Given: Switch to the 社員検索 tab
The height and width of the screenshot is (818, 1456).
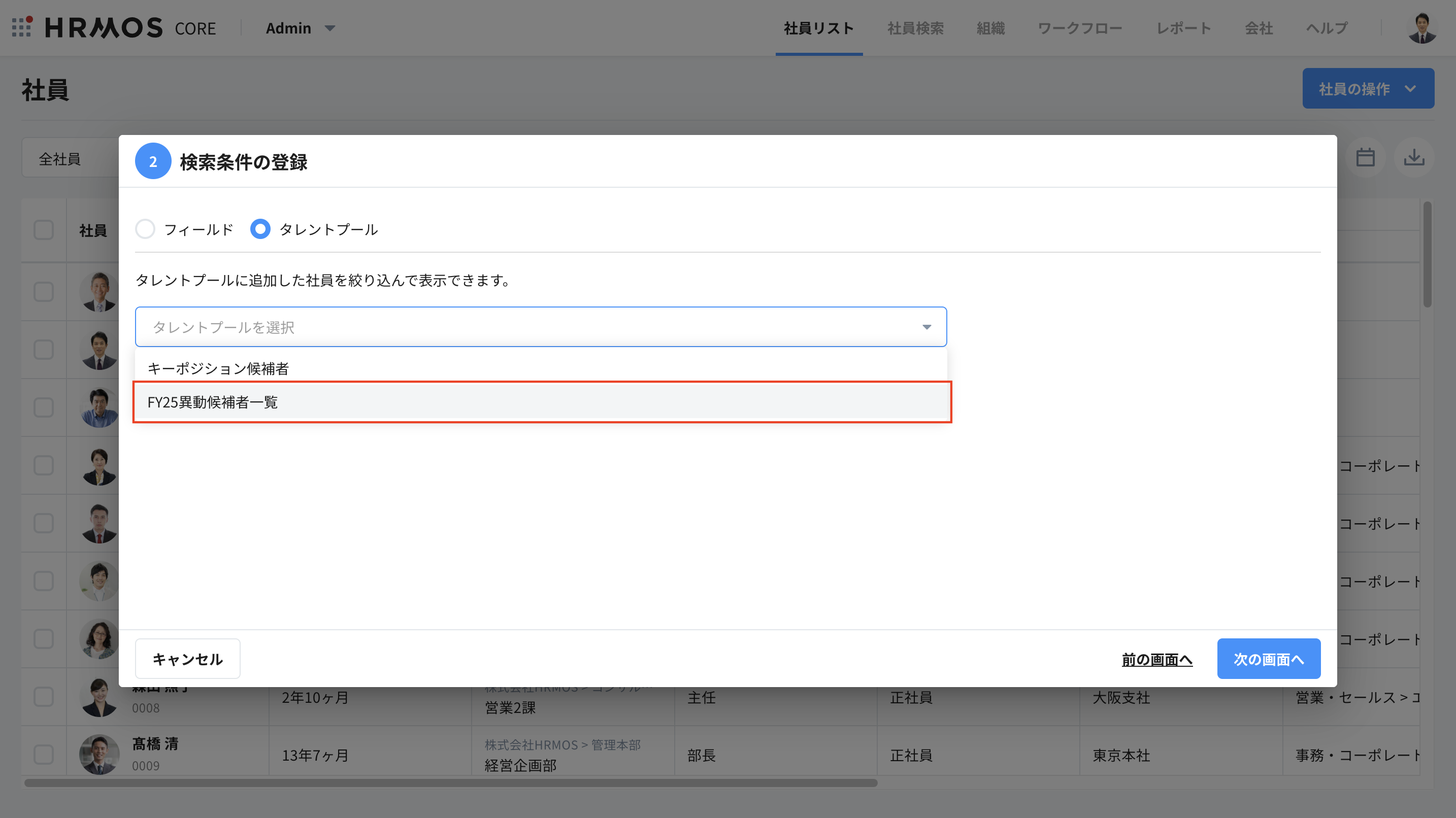Looking at the screenshot, I should click(915, 28).
